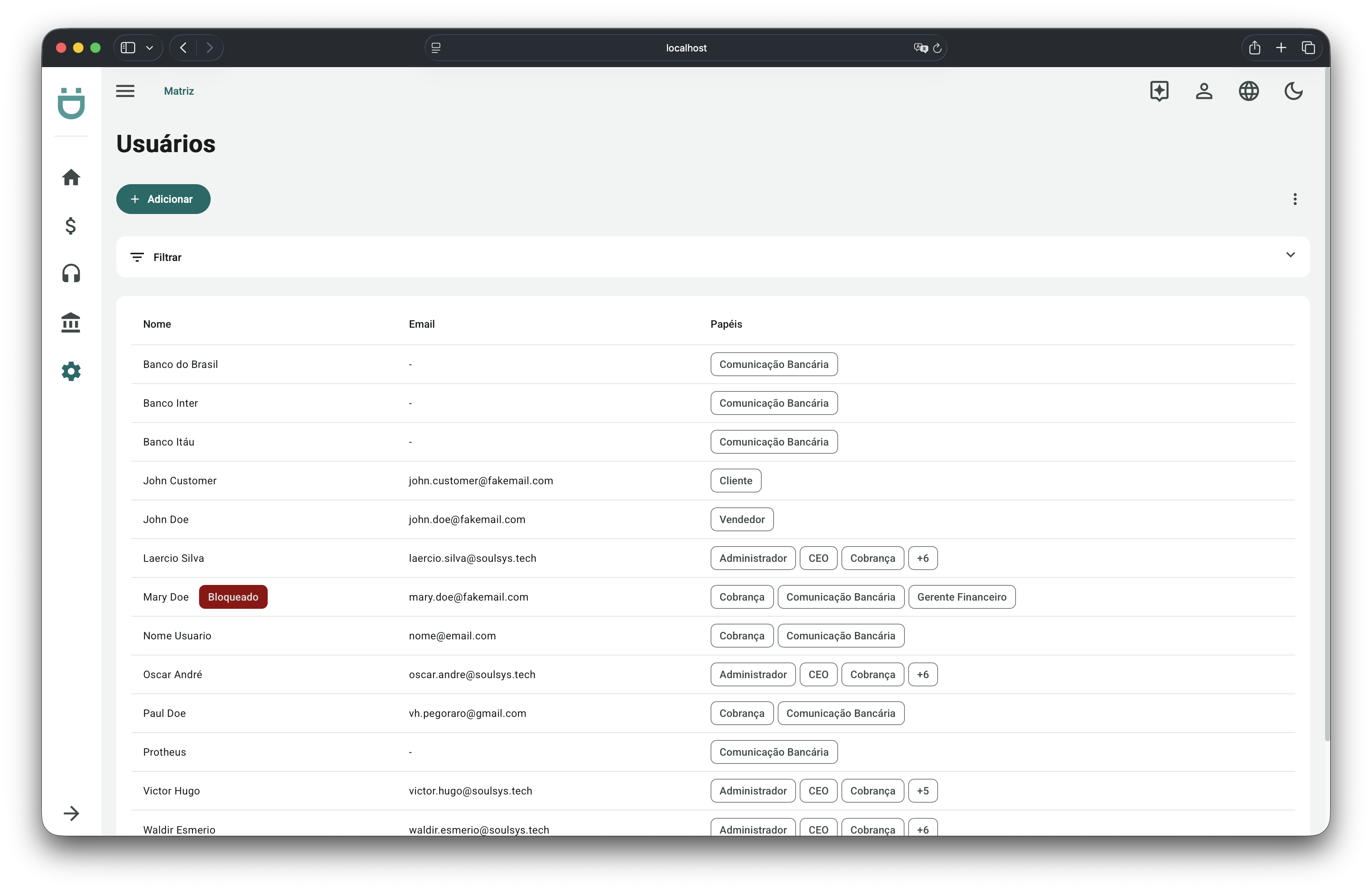
Task: Expand the +6 roles for Laercio Silva
Action: click(x=922, y=558)
